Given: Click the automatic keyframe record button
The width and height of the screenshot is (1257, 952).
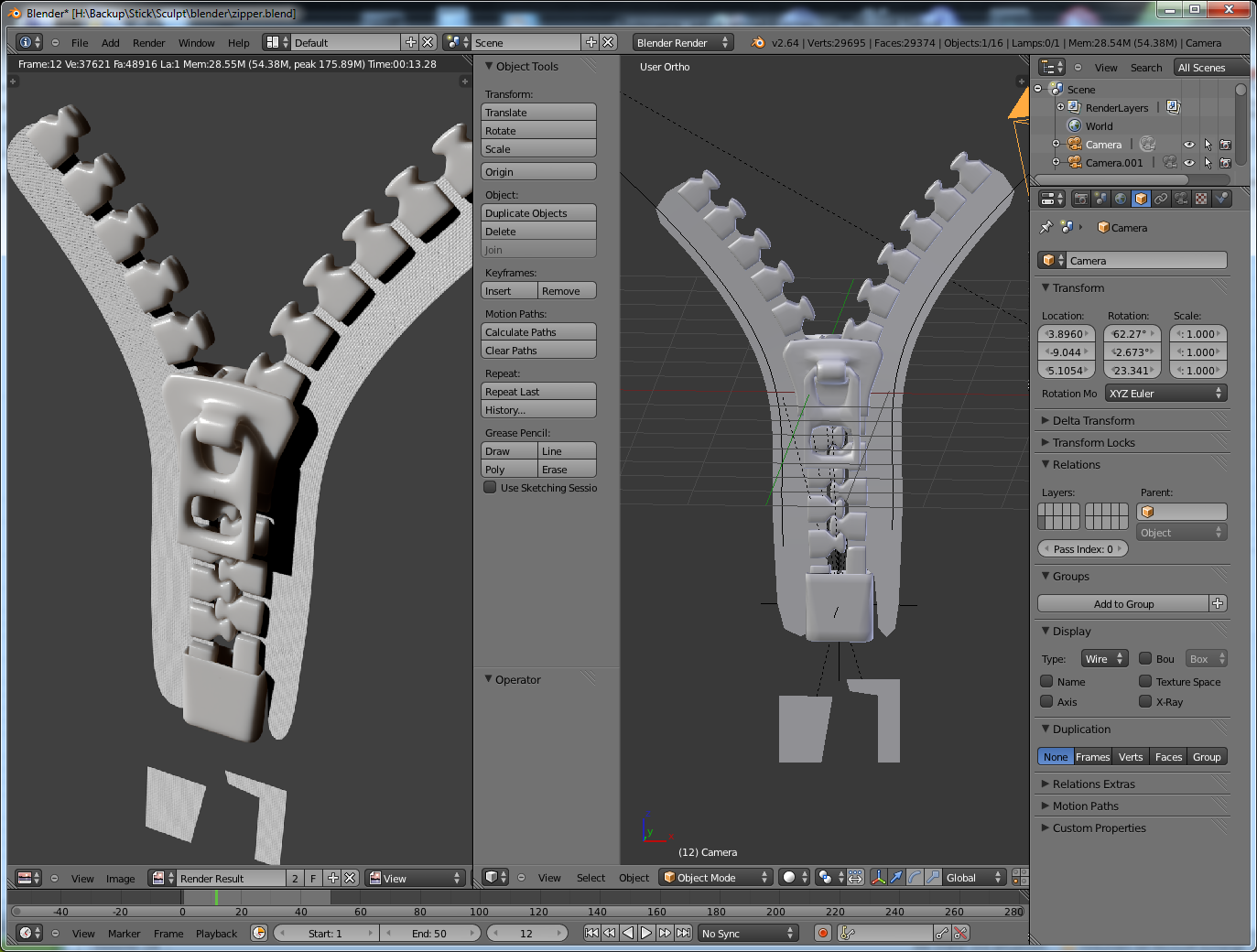Looking at the screenshot, I should pos(823,933).
